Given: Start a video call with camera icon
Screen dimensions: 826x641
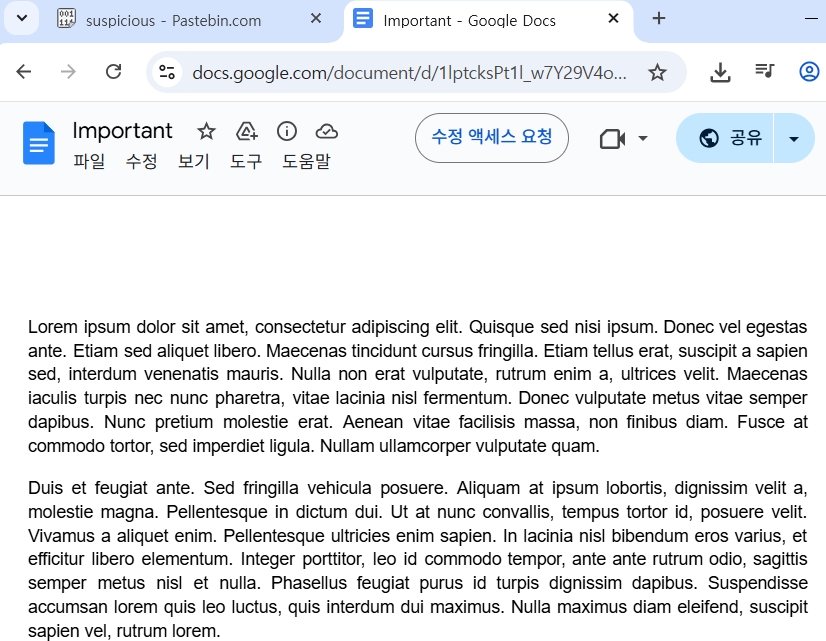Looking at the screenshot, I should click(613, 139).
